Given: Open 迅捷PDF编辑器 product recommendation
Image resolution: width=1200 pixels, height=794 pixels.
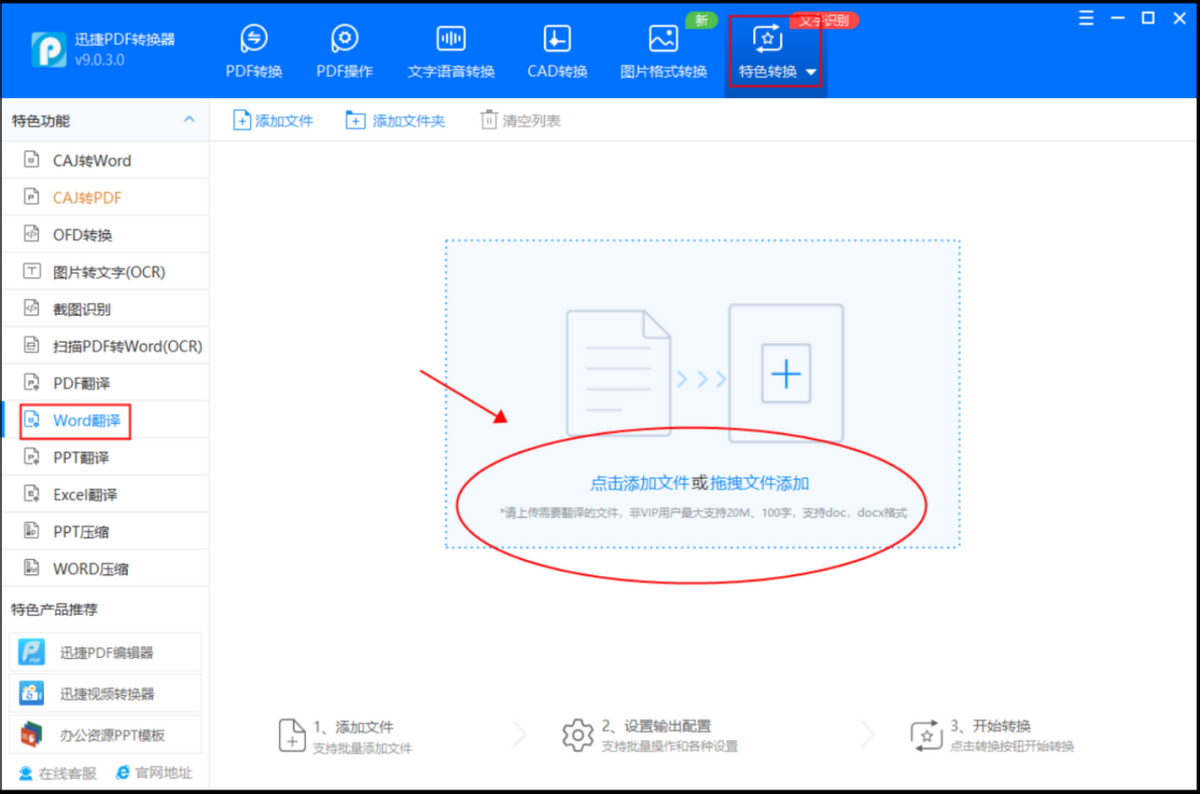Looking at the screenshot, I should tap(105, 652).
